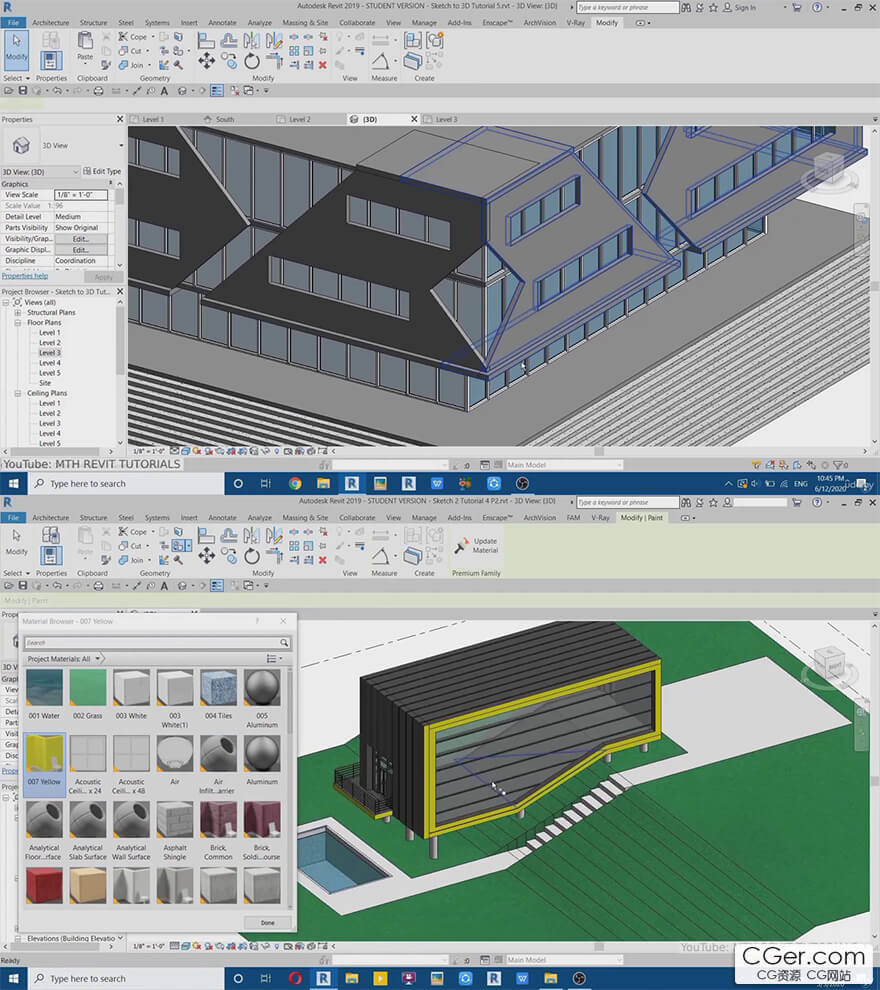
Task: Open the Properties help link
Action: click(24, 276)
